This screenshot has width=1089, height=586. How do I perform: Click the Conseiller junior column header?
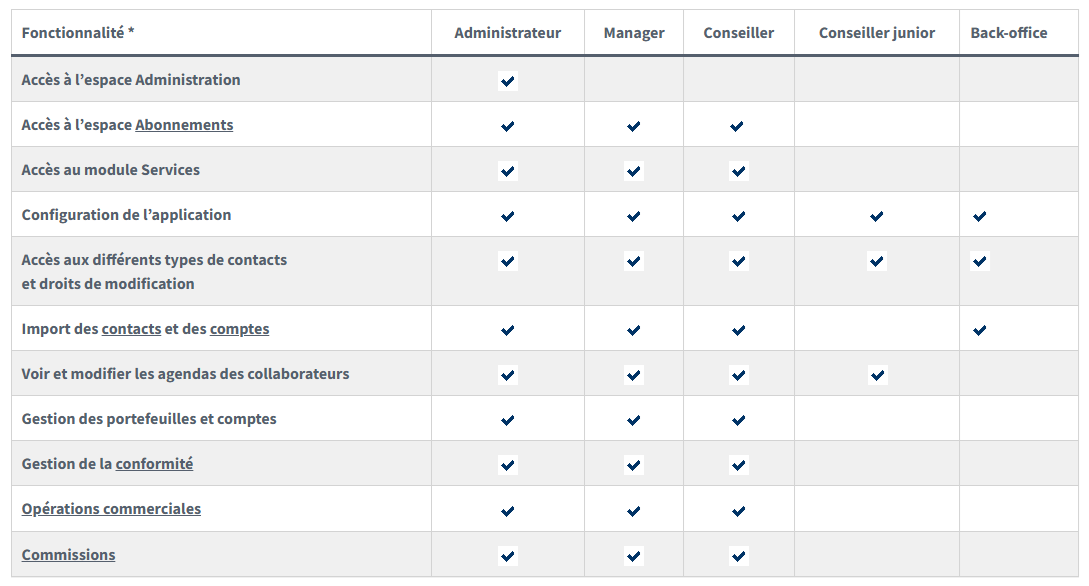tap(876, 33)
